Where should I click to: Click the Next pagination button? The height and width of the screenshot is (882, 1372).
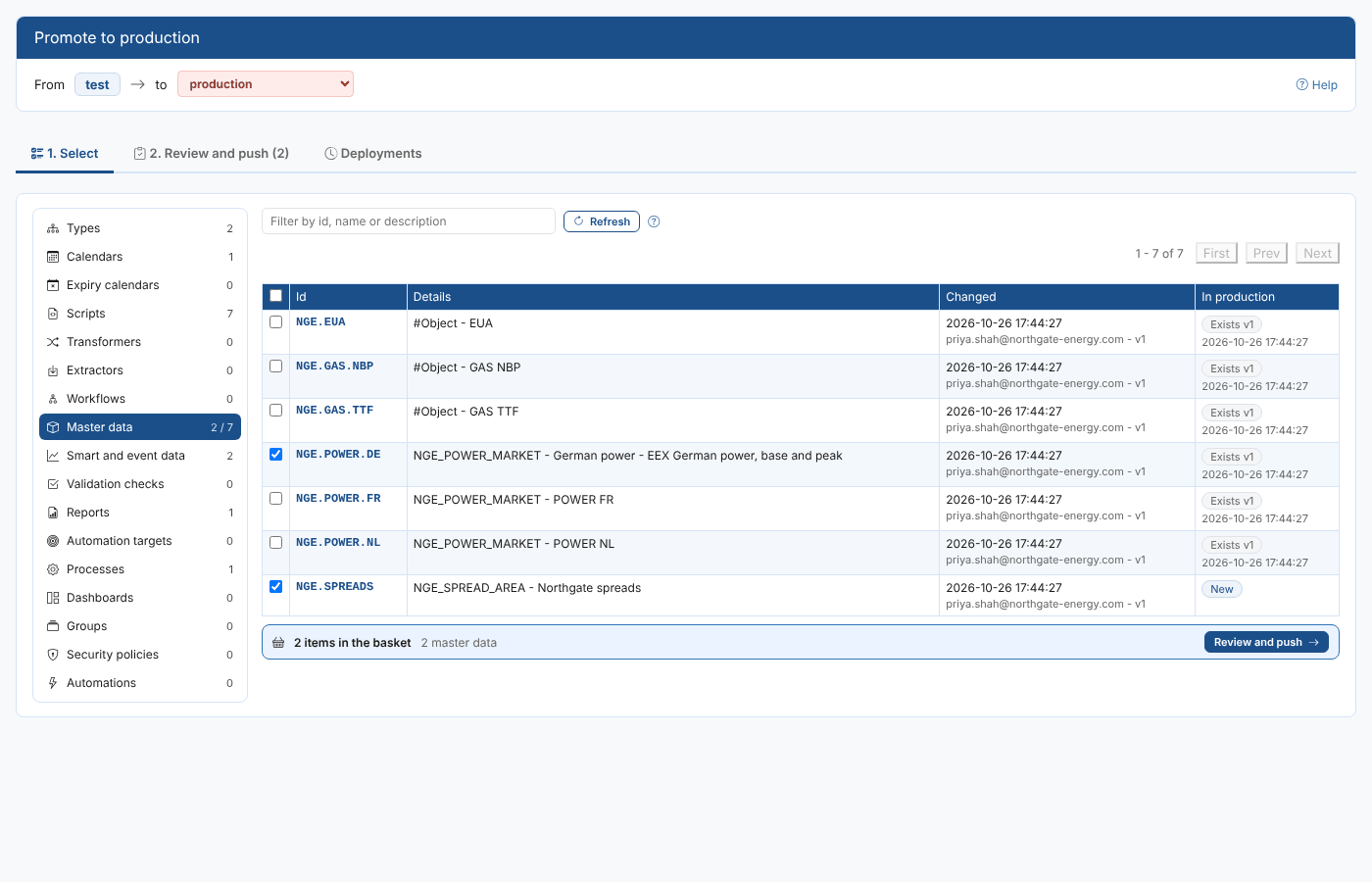click(1317, 253)
